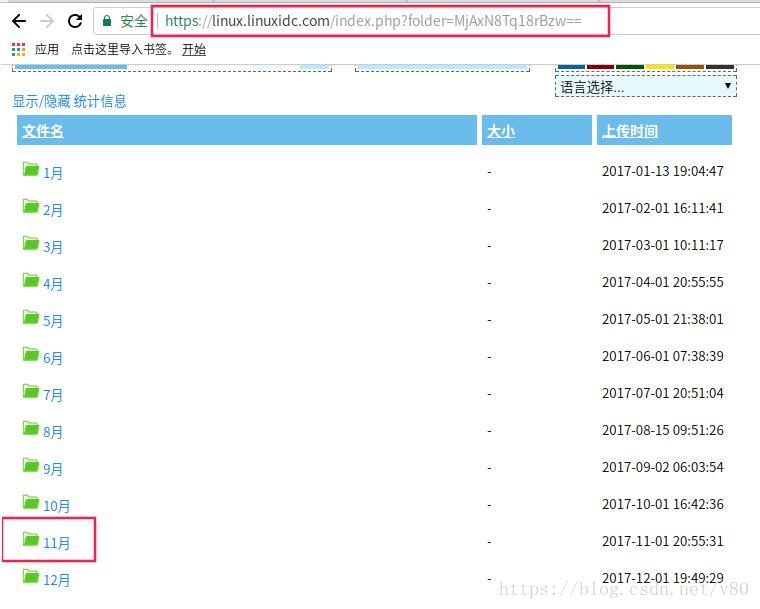The height and width of the screenshot is (609, 760).
Task: Select the orange-brown theme color swatch
Action: [690, 66]
